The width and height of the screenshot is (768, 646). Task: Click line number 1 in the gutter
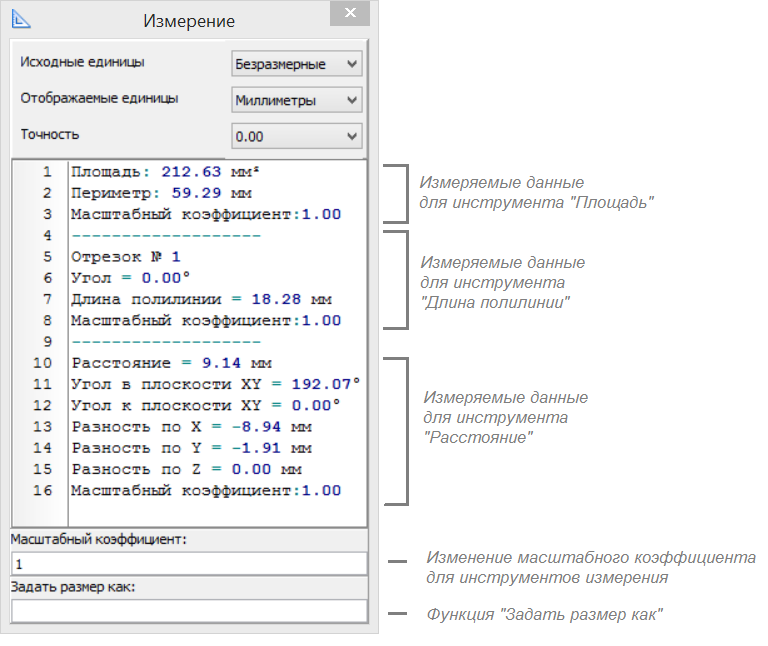point(47,172)
